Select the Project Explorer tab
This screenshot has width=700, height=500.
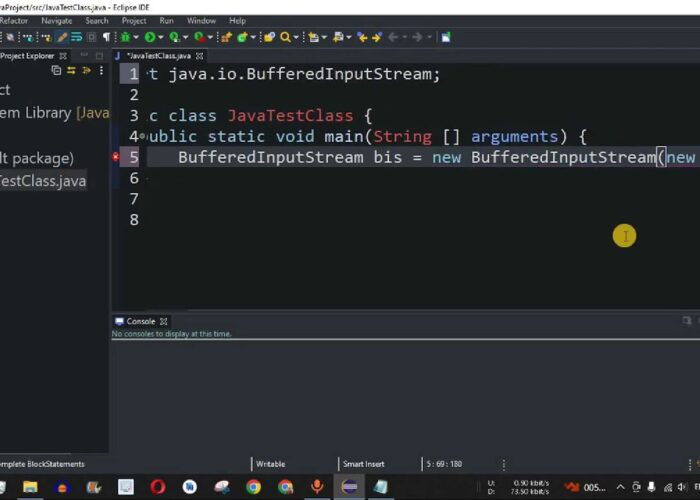pos(27,56)
